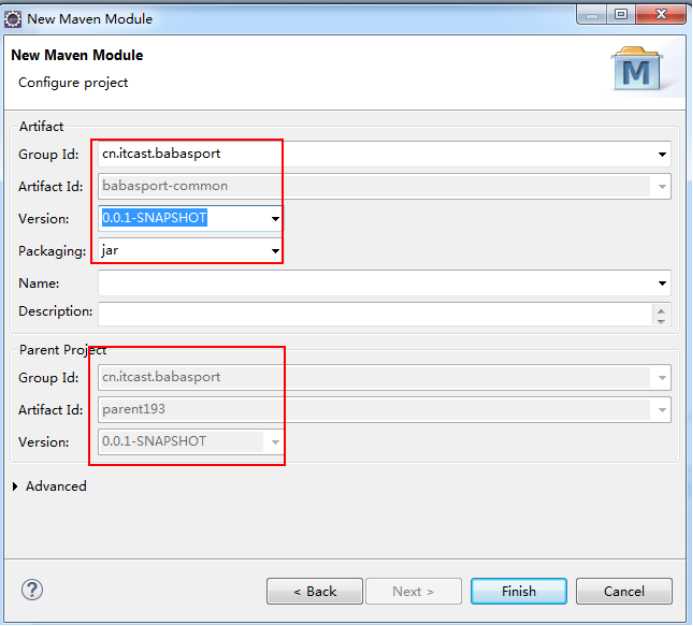Screen dimensions: 693x626
Task: Open the Artifact Id dropdown arrow for babasport-common
Action: 662,187
